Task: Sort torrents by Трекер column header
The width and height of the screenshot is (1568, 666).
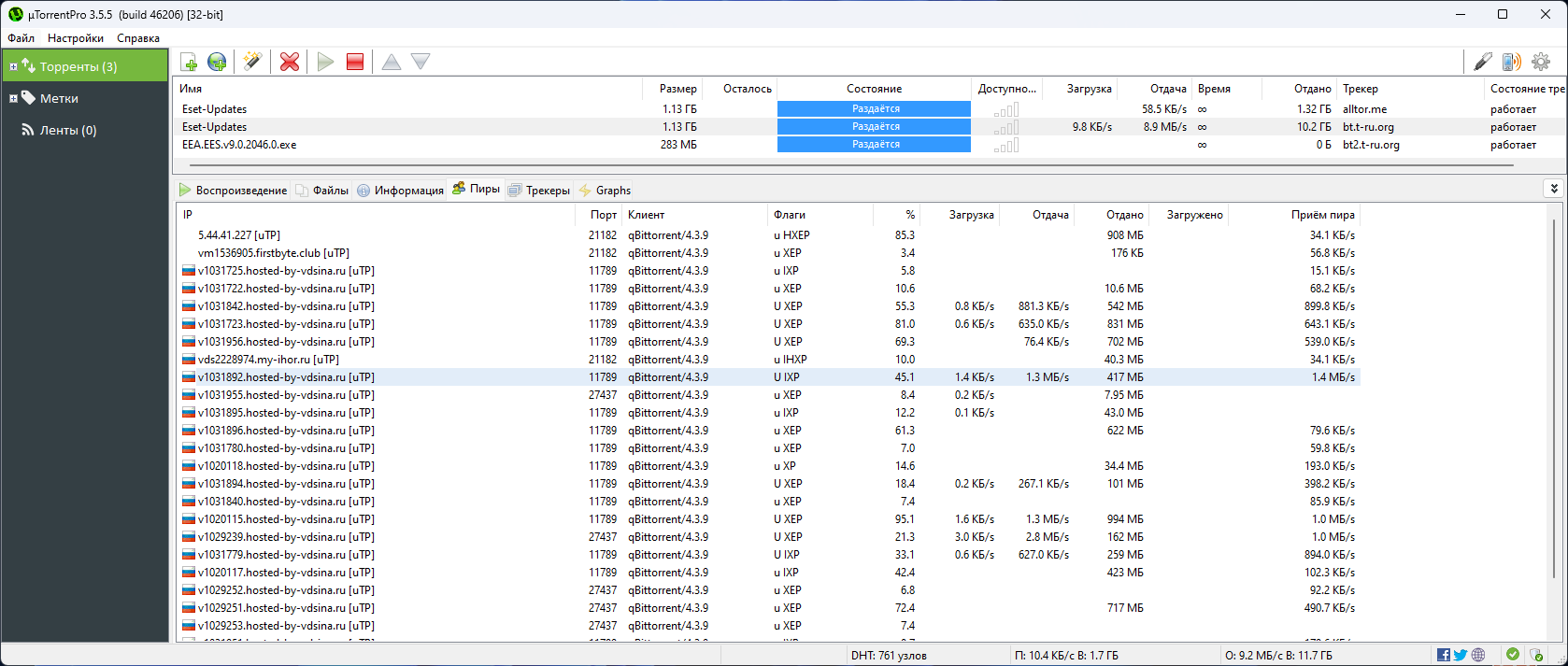Action: click(1409, 89)
